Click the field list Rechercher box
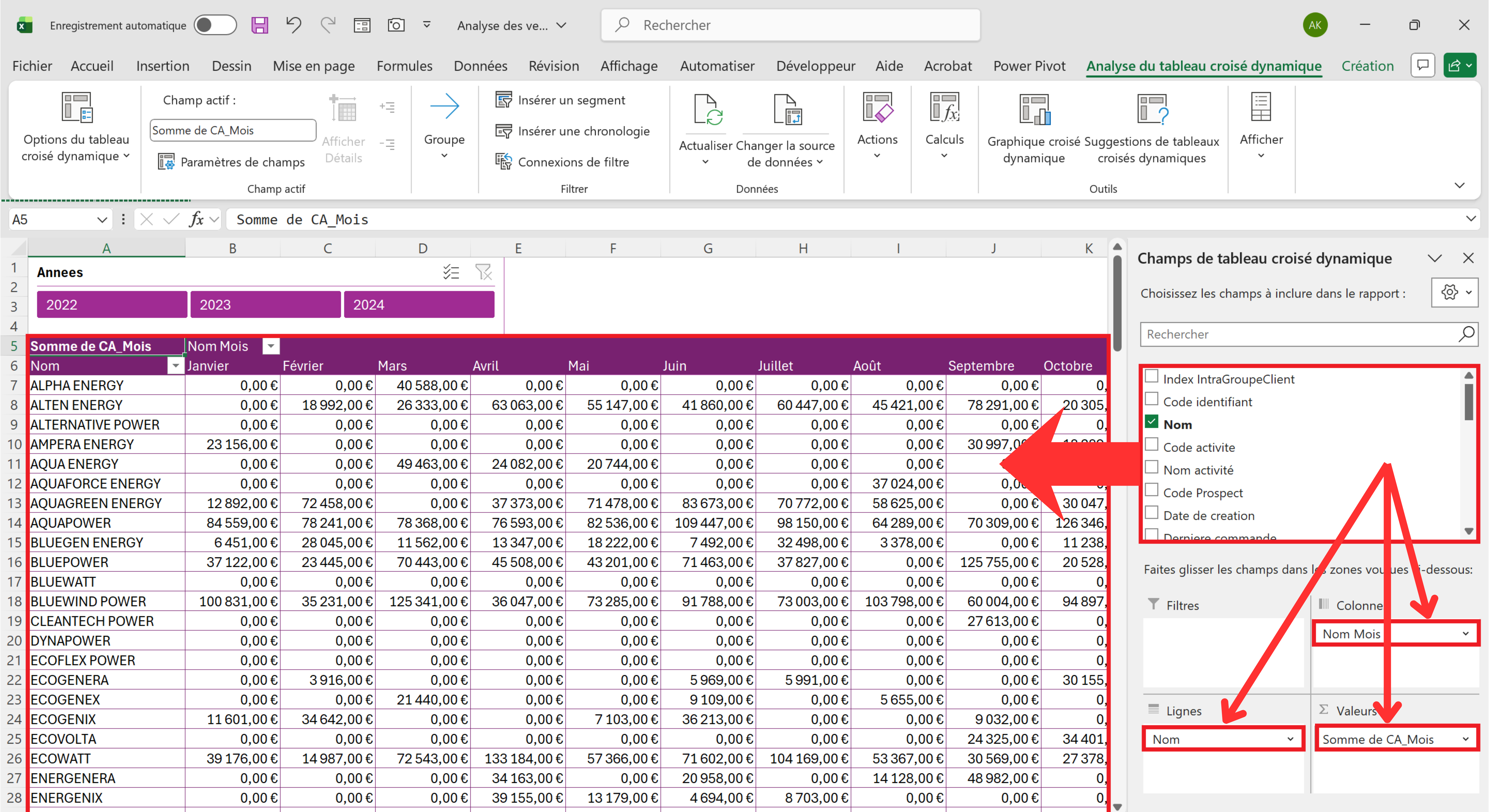This screenshot has width=1489, height=812. (x=1301, y=334)
